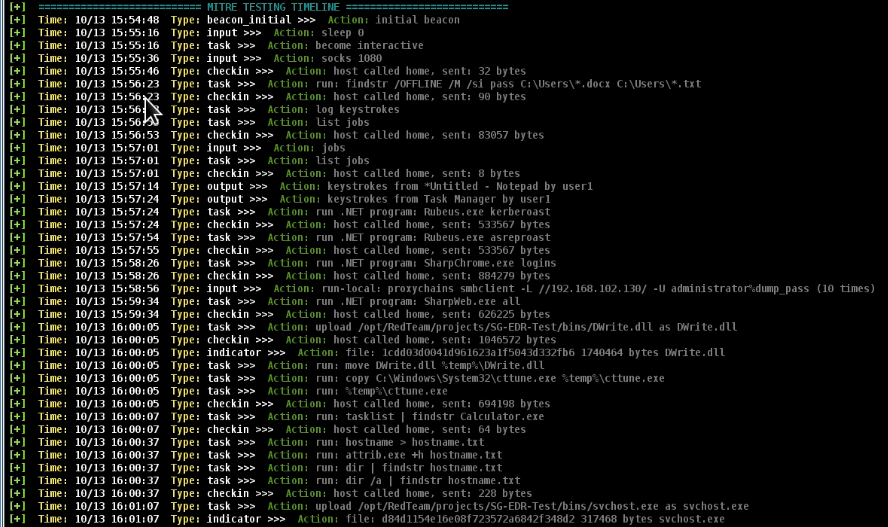Click 'sent: 64 bytes' checkin text

pyautogui.click(x=484, y=430)
